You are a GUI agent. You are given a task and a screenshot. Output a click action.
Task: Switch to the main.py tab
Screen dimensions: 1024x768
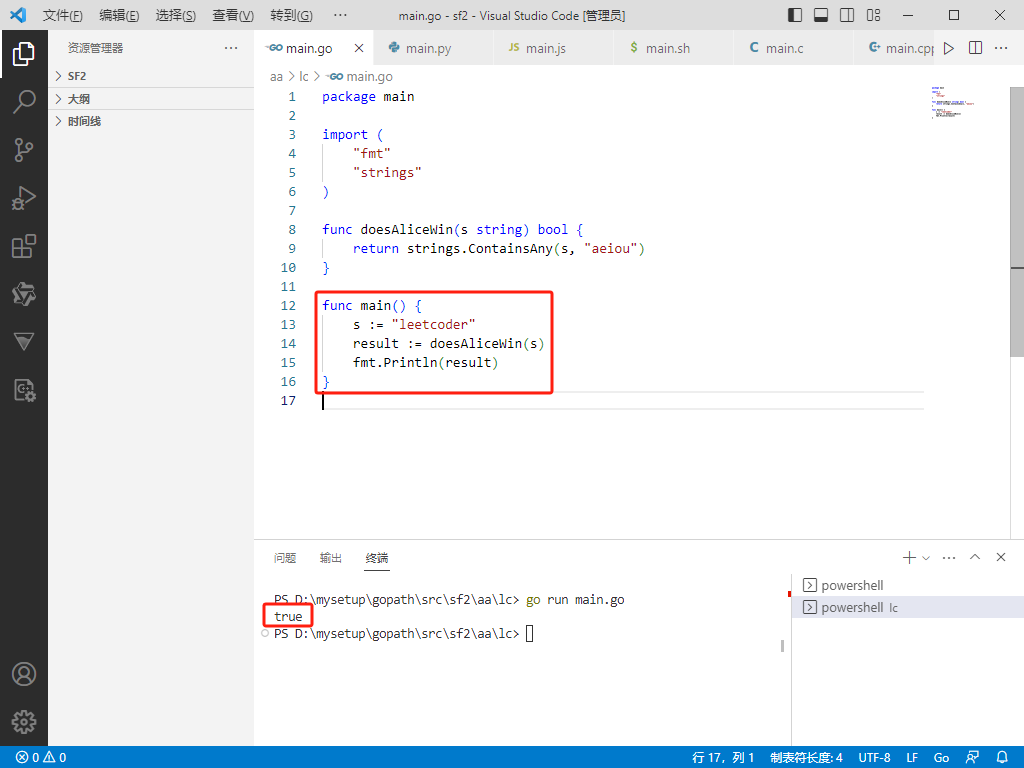[x=433, y=48]
